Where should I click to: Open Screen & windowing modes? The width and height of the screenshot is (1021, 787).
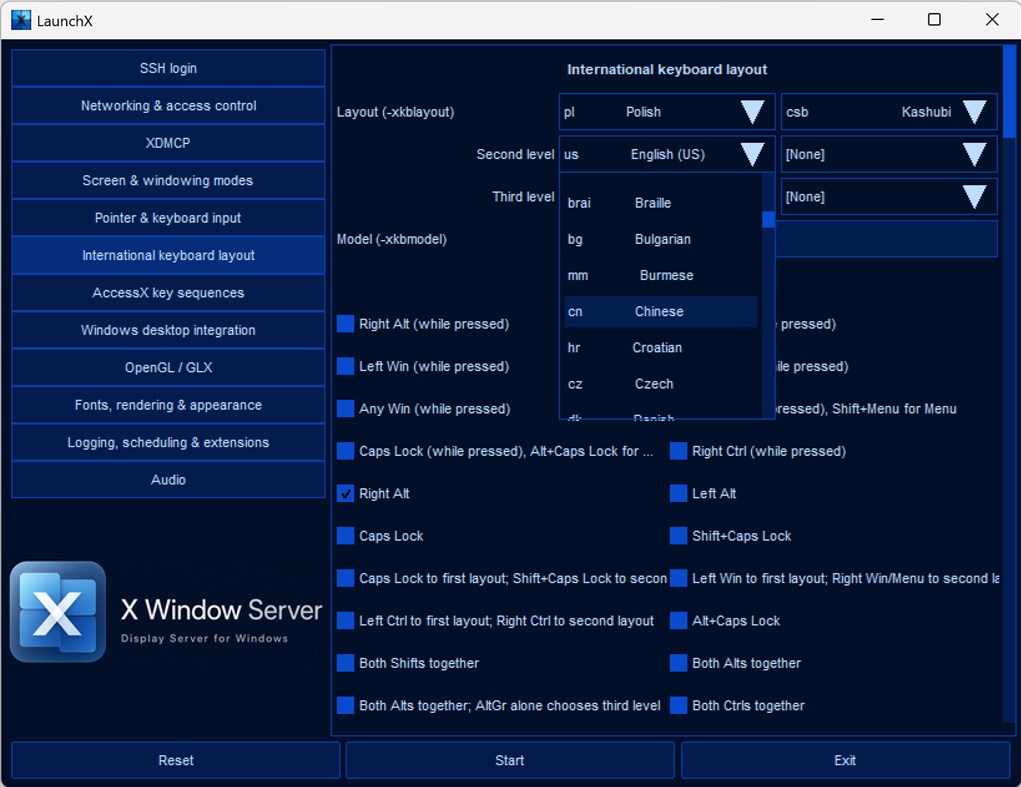click(168, 180)
